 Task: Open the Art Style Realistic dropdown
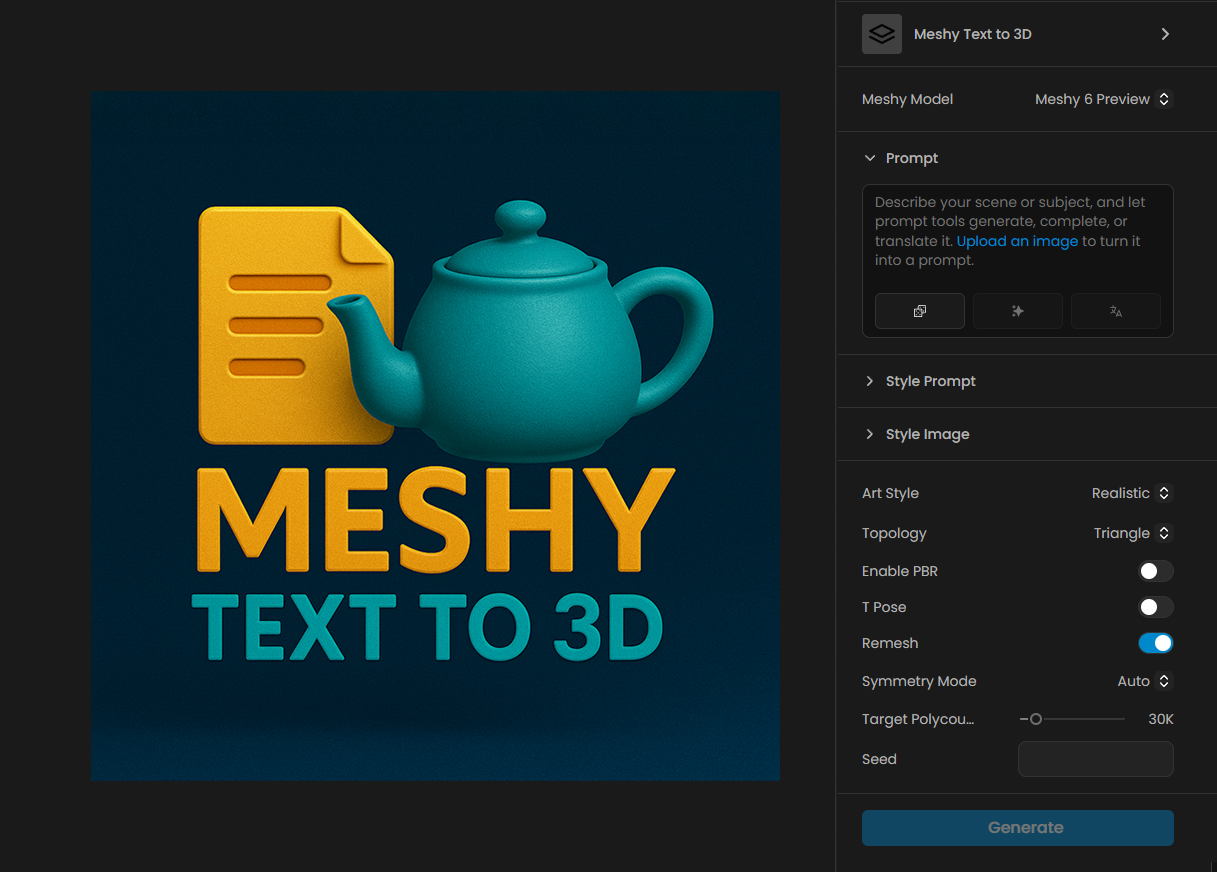(1130, 493)
